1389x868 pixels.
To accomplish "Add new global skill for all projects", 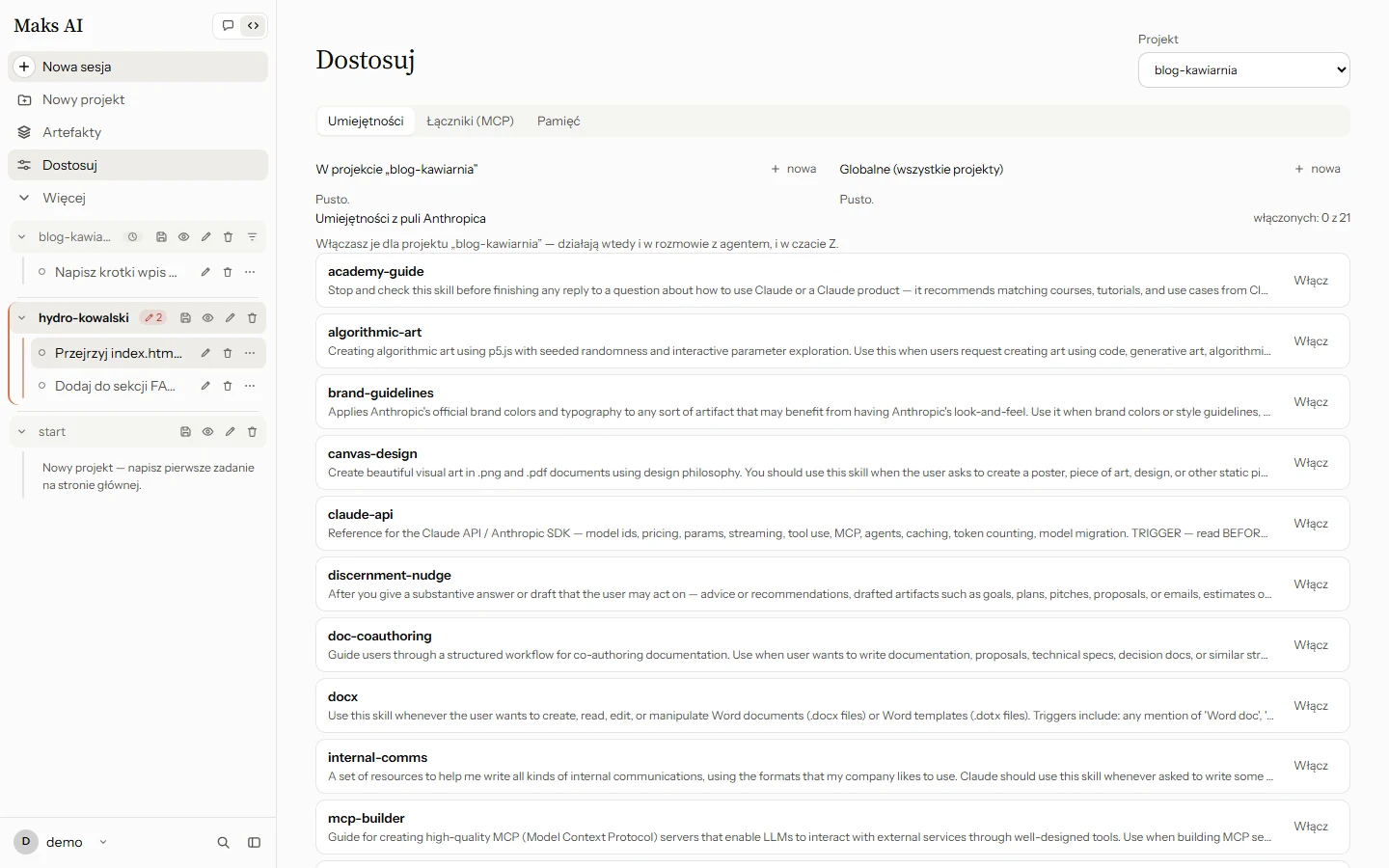I will (x=1318, y=169).
